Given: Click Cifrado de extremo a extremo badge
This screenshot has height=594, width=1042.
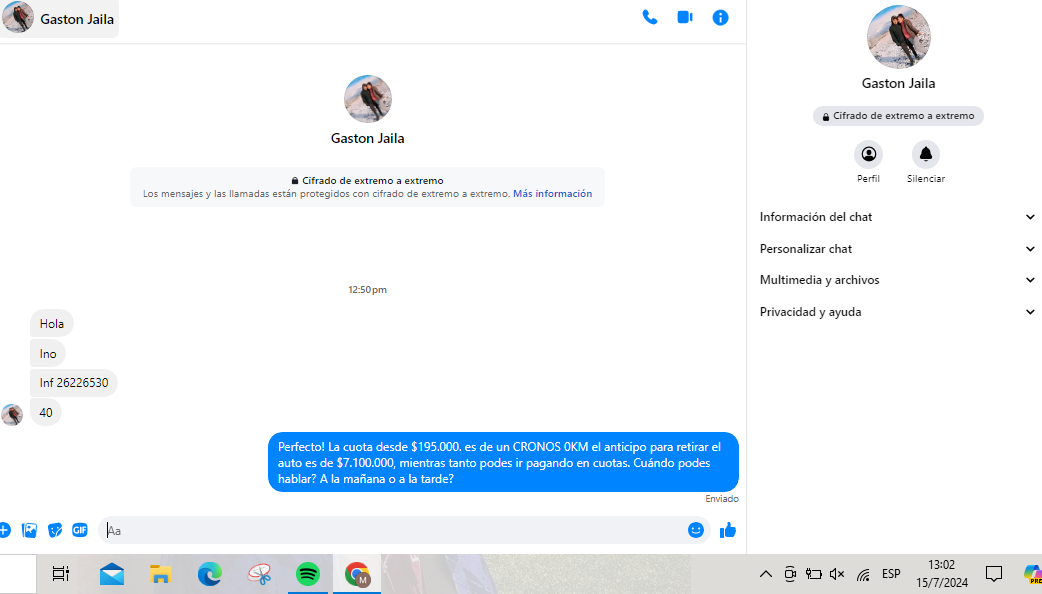Looking at the screenshot, I should (x=898, y=116).
